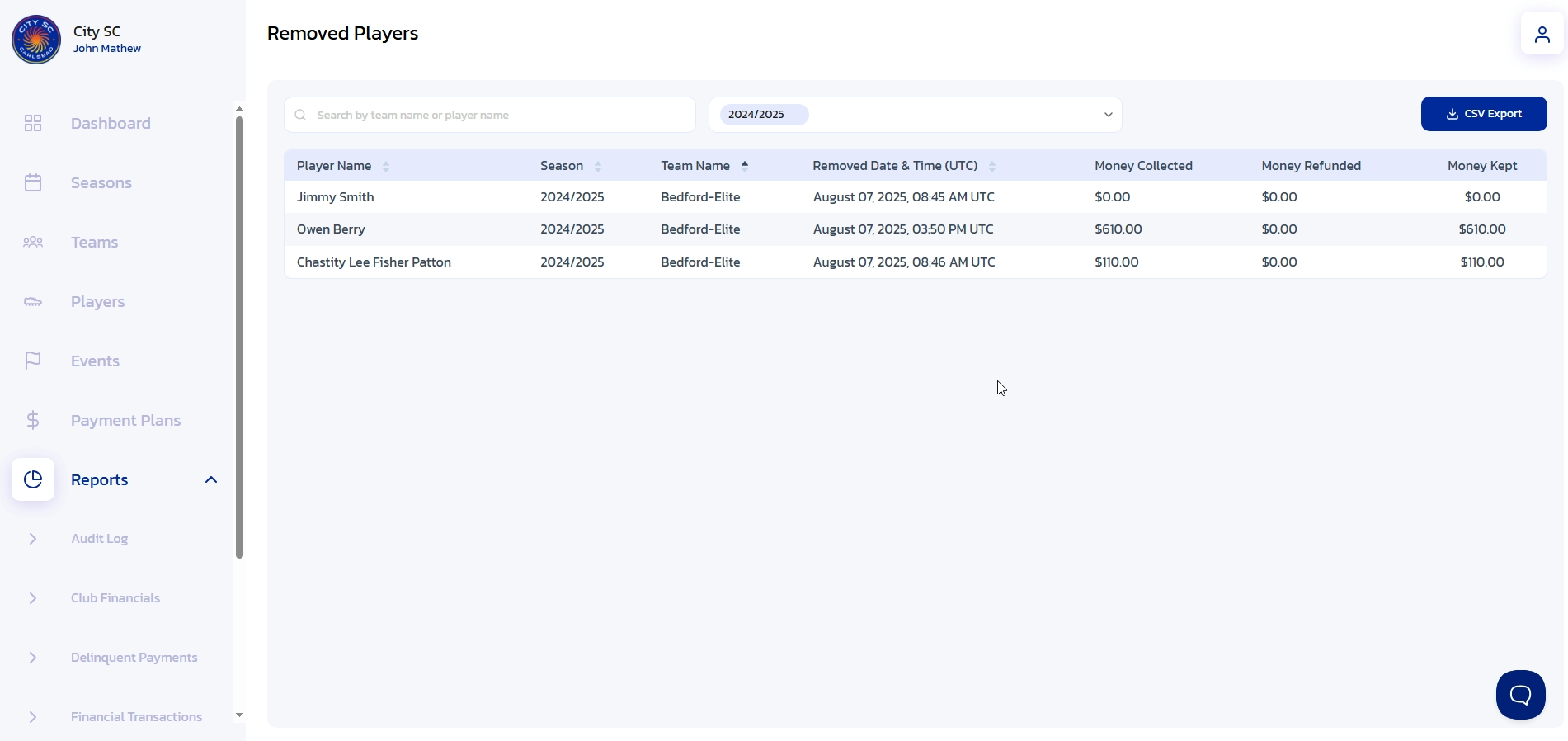Click the Events flag icon

pyautogui.click(x=33, y=361)
